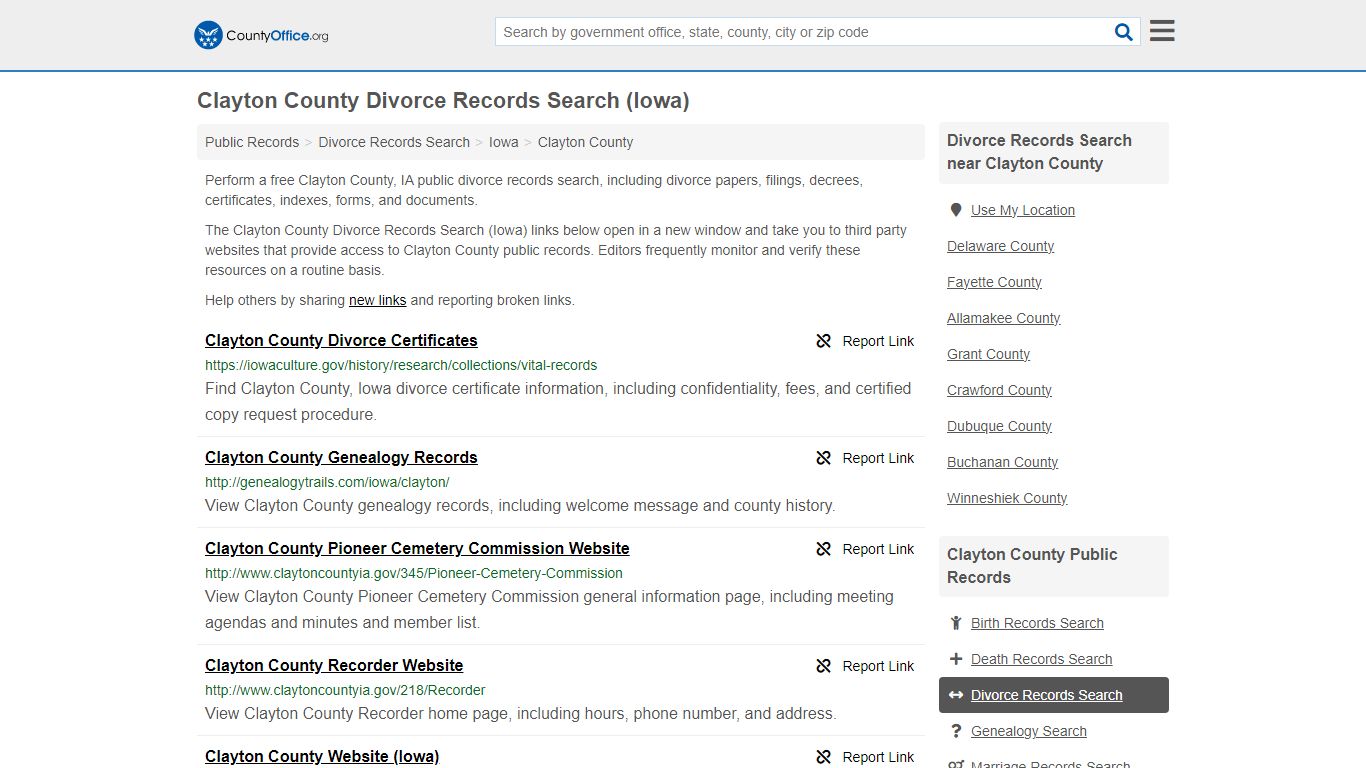The image size is (1366, 768).
Task: Report Link for Genealogy Records
Action: point(878,458)
